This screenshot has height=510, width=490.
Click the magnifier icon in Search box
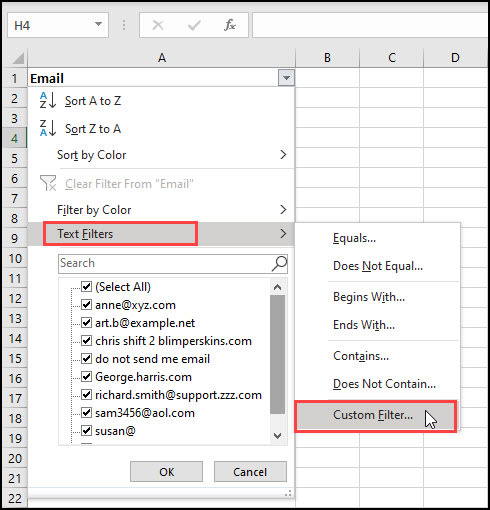pyautogui.click(x=279, y=264)
